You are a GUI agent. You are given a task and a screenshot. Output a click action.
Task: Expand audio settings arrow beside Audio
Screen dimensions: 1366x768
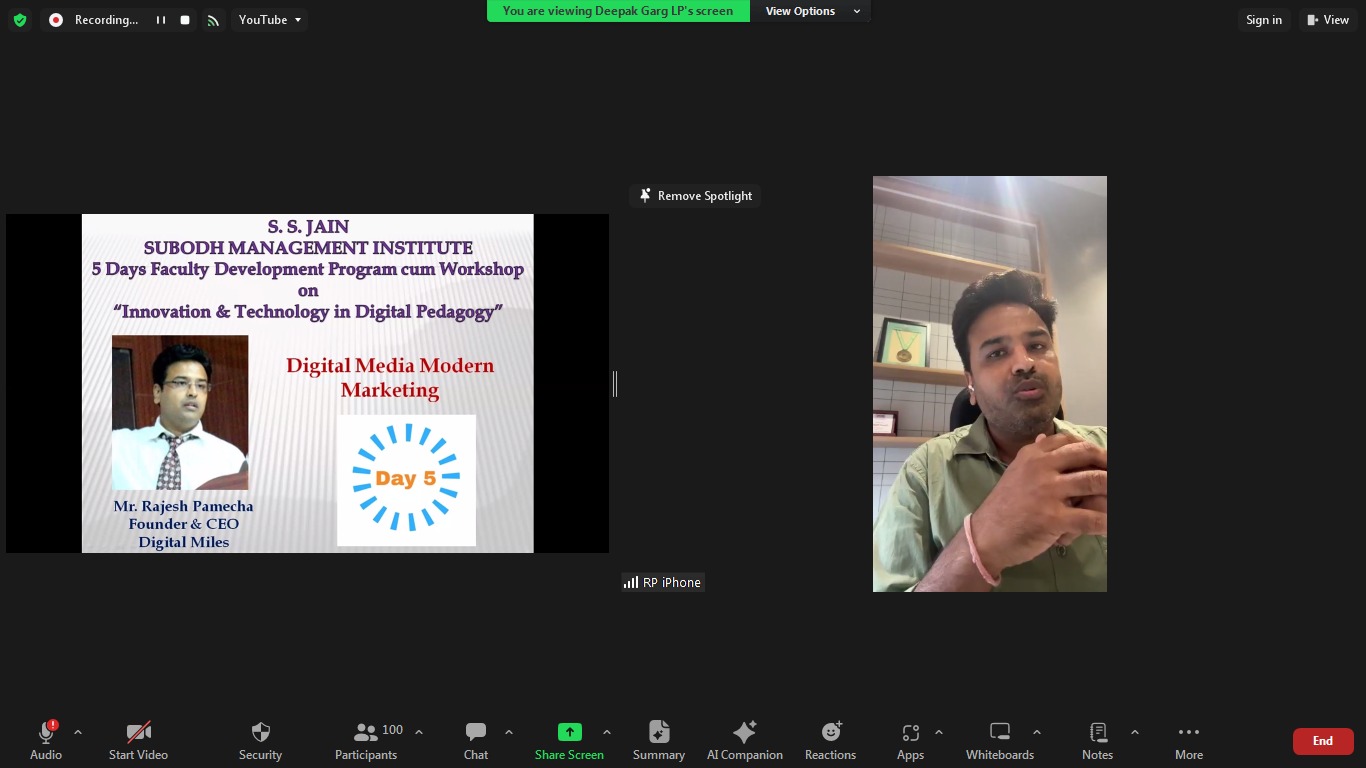point(78,732)
